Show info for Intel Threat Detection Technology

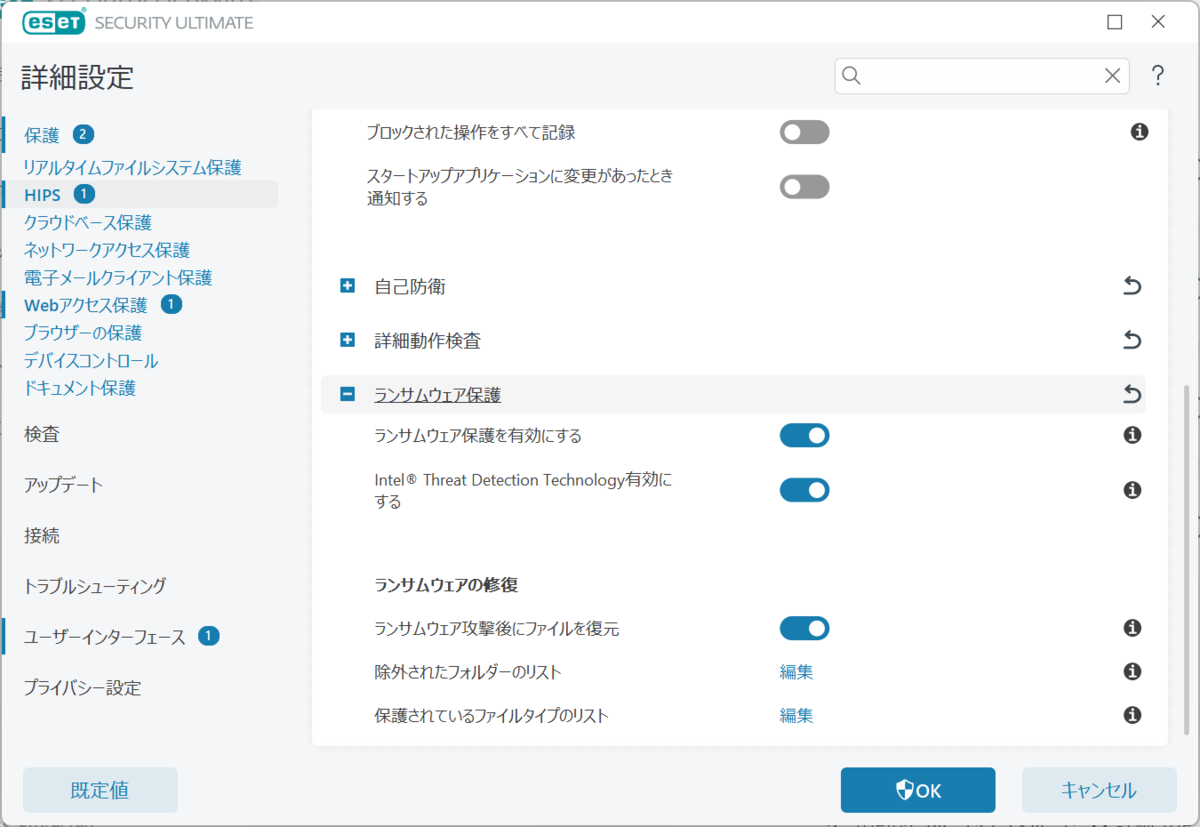point(1132,490)
